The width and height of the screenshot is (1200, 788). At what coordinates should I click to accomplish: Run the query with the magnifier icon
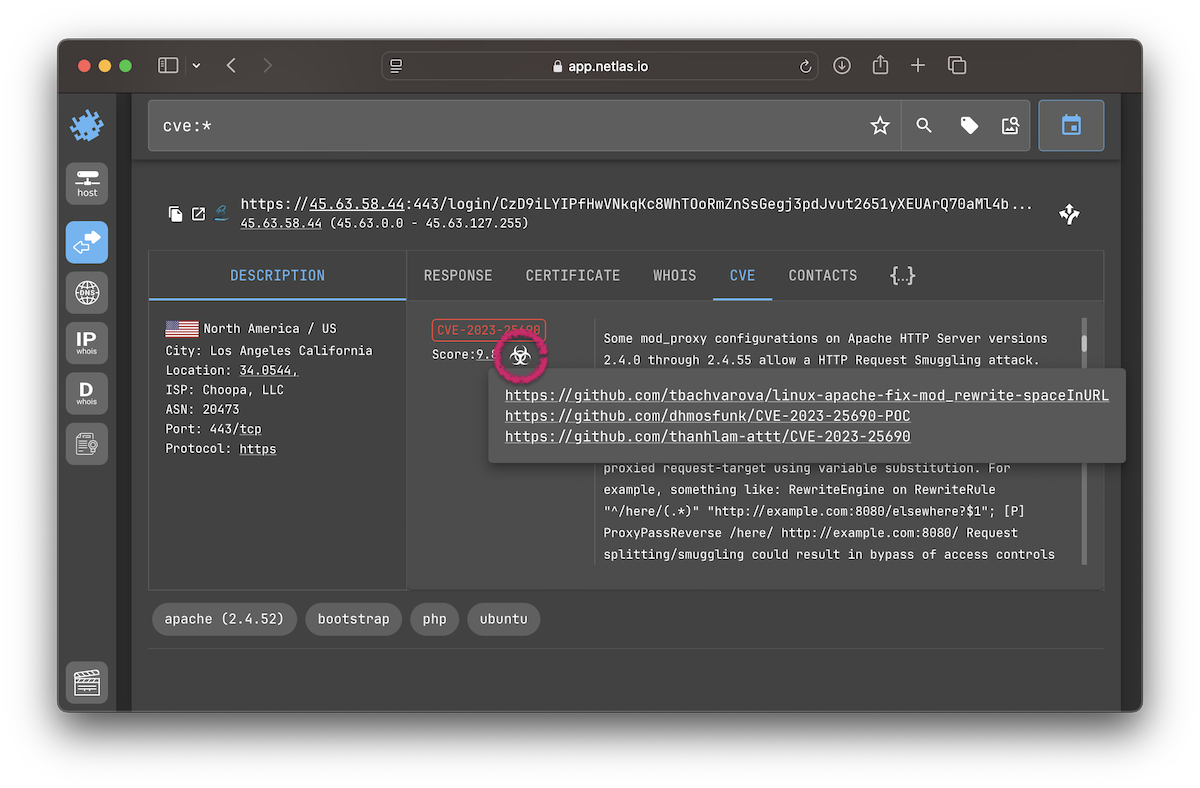[923, 125]
